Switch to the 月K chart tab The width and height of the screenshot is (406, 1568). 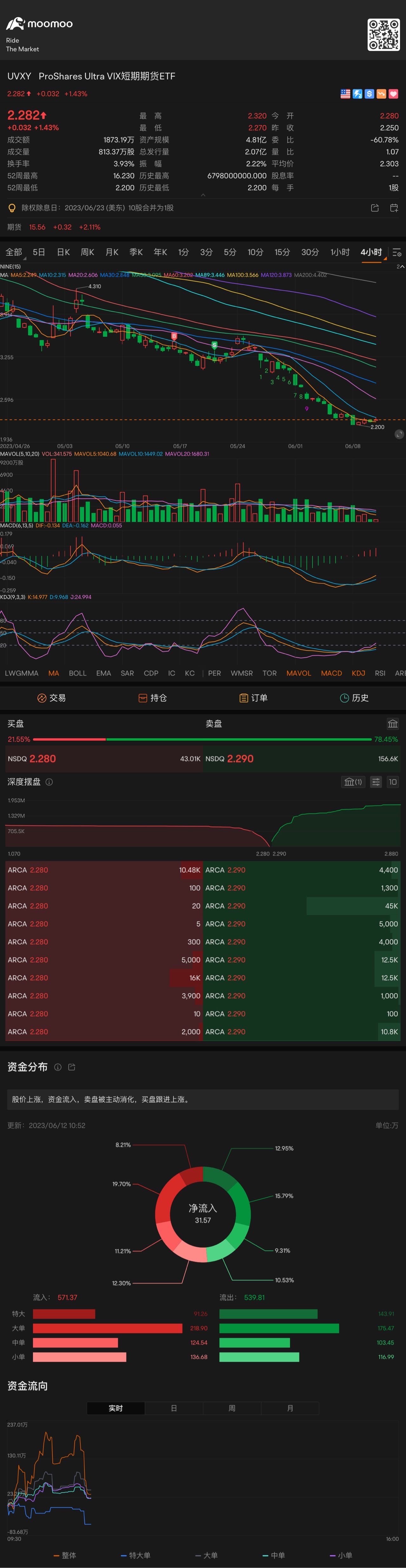tap(112, 252)
